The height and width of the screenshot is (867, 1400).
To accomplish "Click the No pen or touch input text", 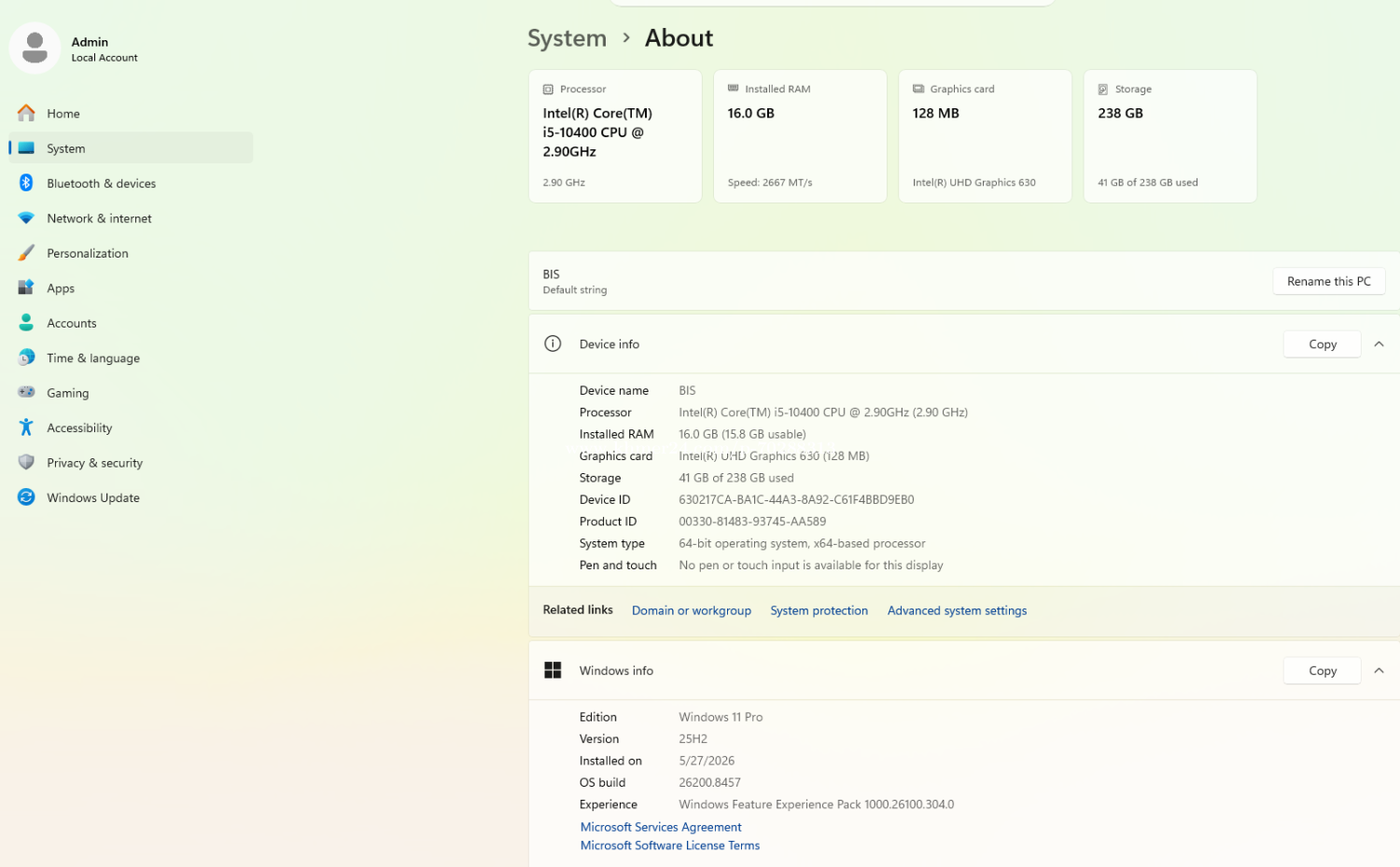I will pyautogui.click(x=811, y=566).
